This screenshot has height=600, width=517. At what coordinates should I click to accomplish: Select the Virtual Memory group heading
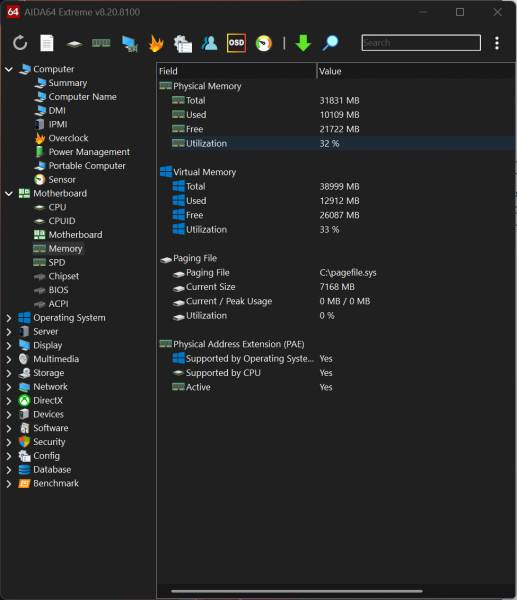click(204, 172)
